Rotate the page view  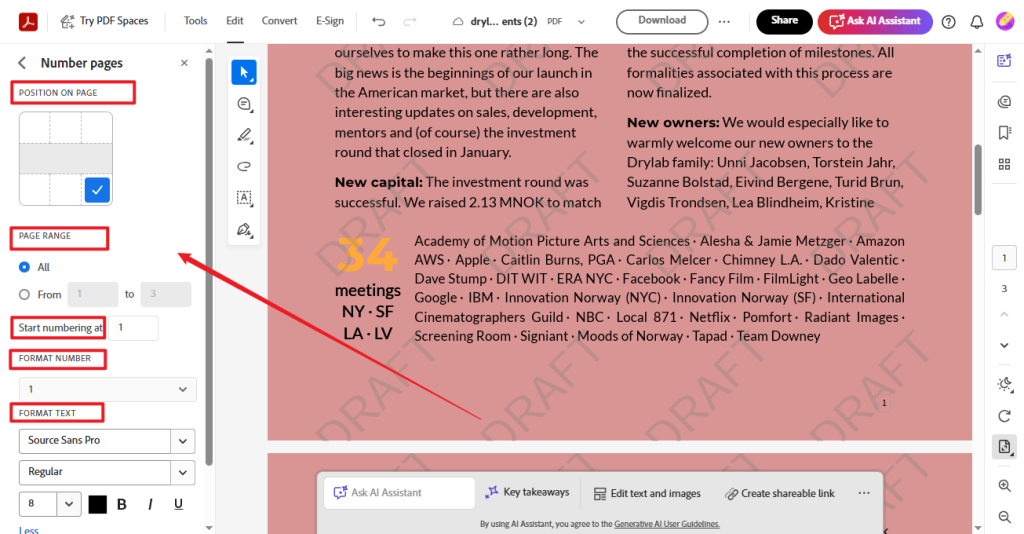point(1004,416)
